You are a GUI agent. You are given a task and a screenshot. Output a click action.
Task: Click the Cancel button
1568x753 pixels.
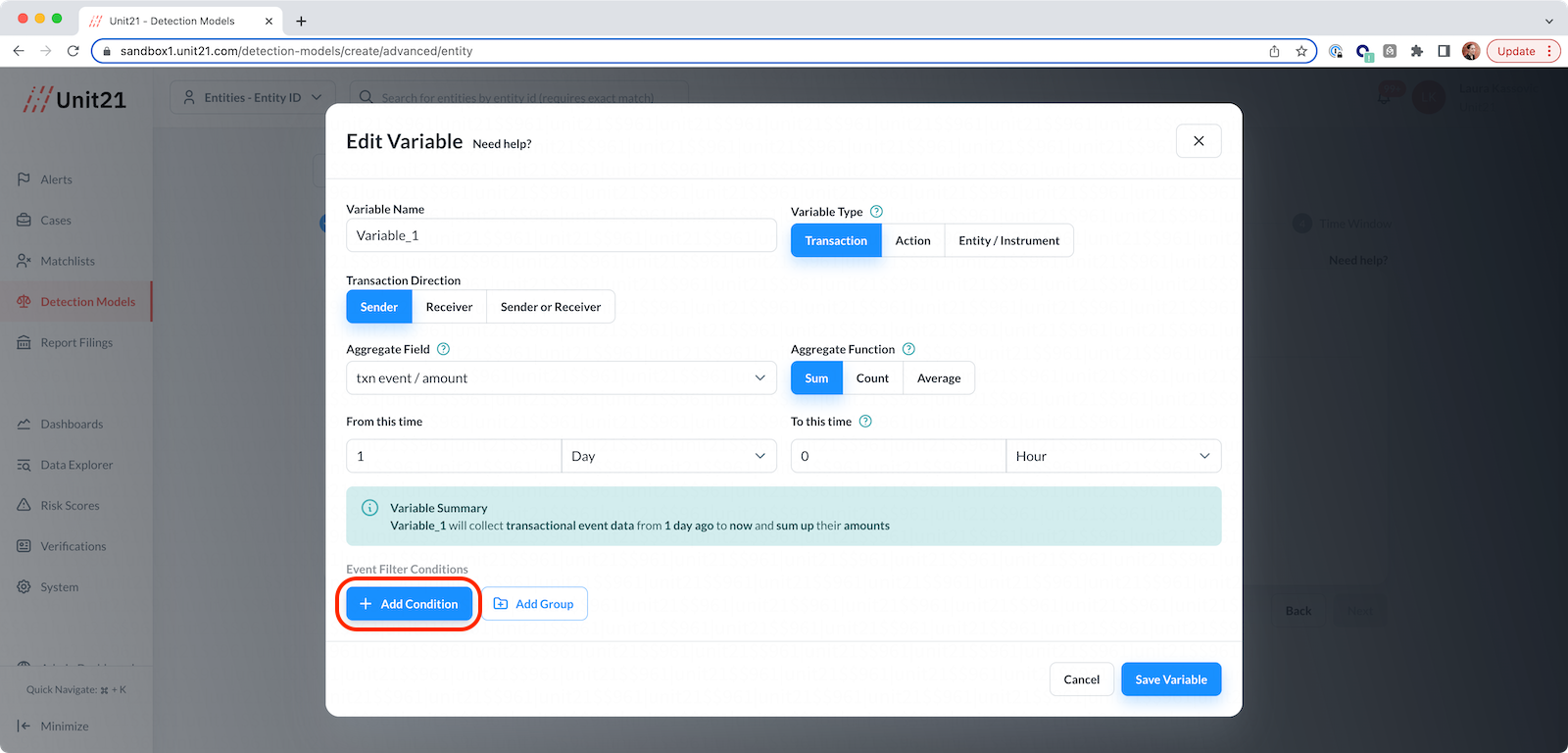pos(1082,679)
